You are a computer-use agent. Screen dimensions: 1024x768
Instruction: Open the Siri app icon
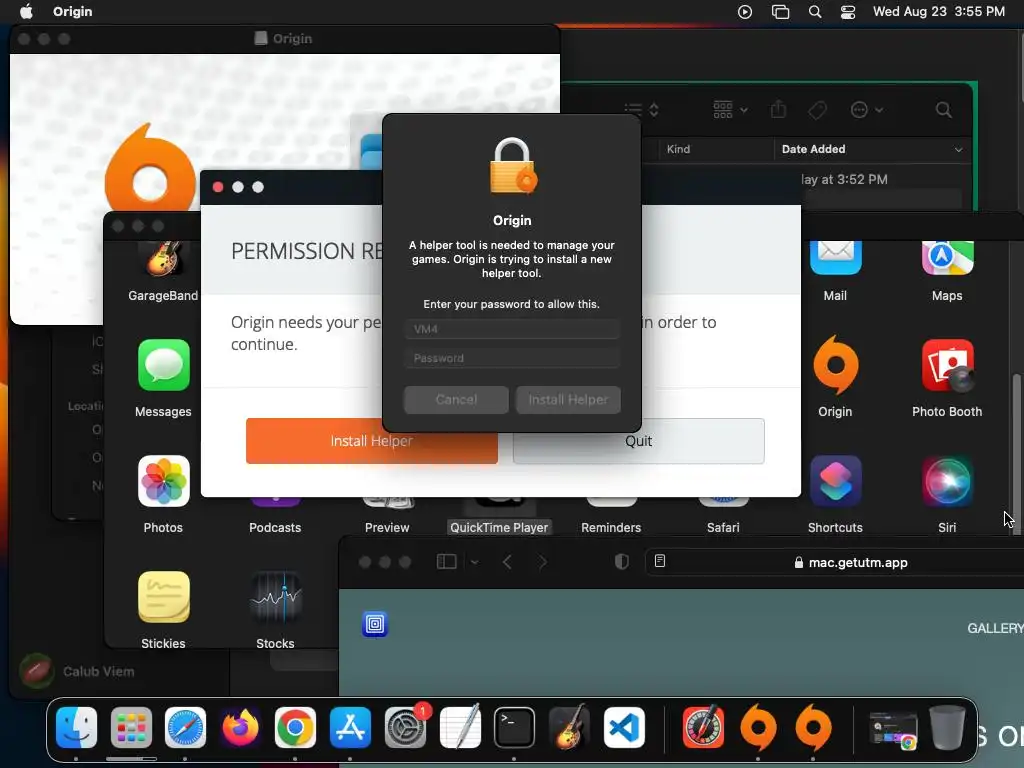(947, 481)
